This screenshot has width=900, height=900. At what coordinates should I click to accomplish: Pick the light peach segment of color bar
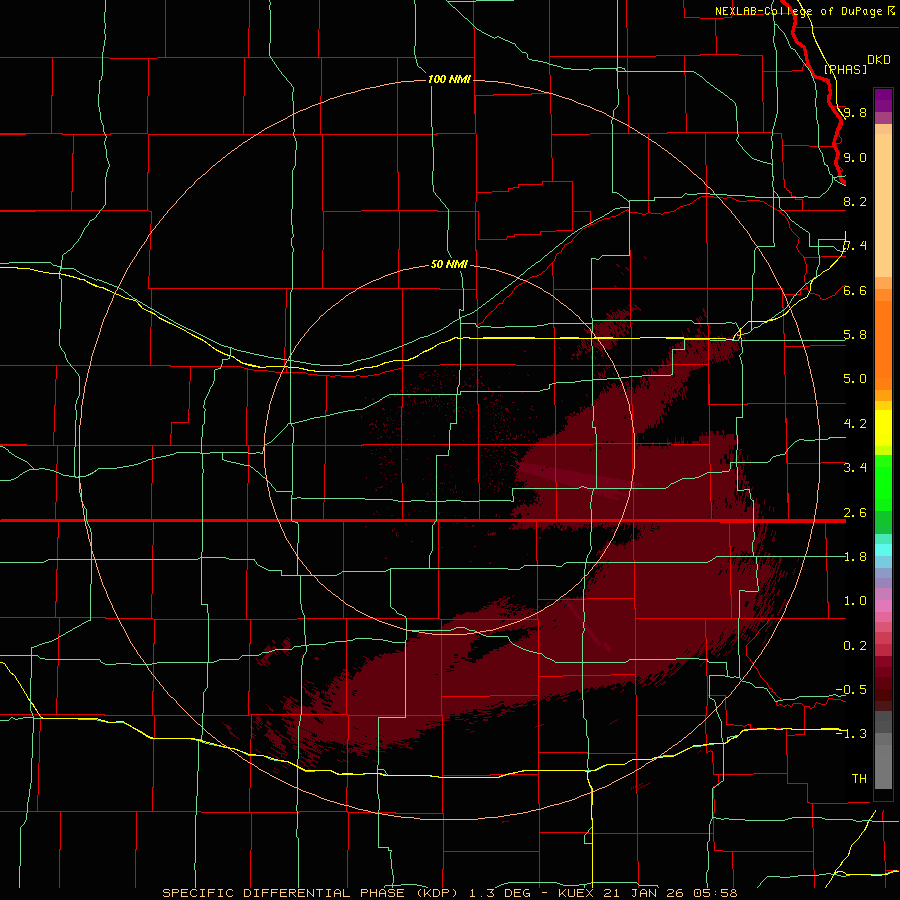tap(883, 205)
